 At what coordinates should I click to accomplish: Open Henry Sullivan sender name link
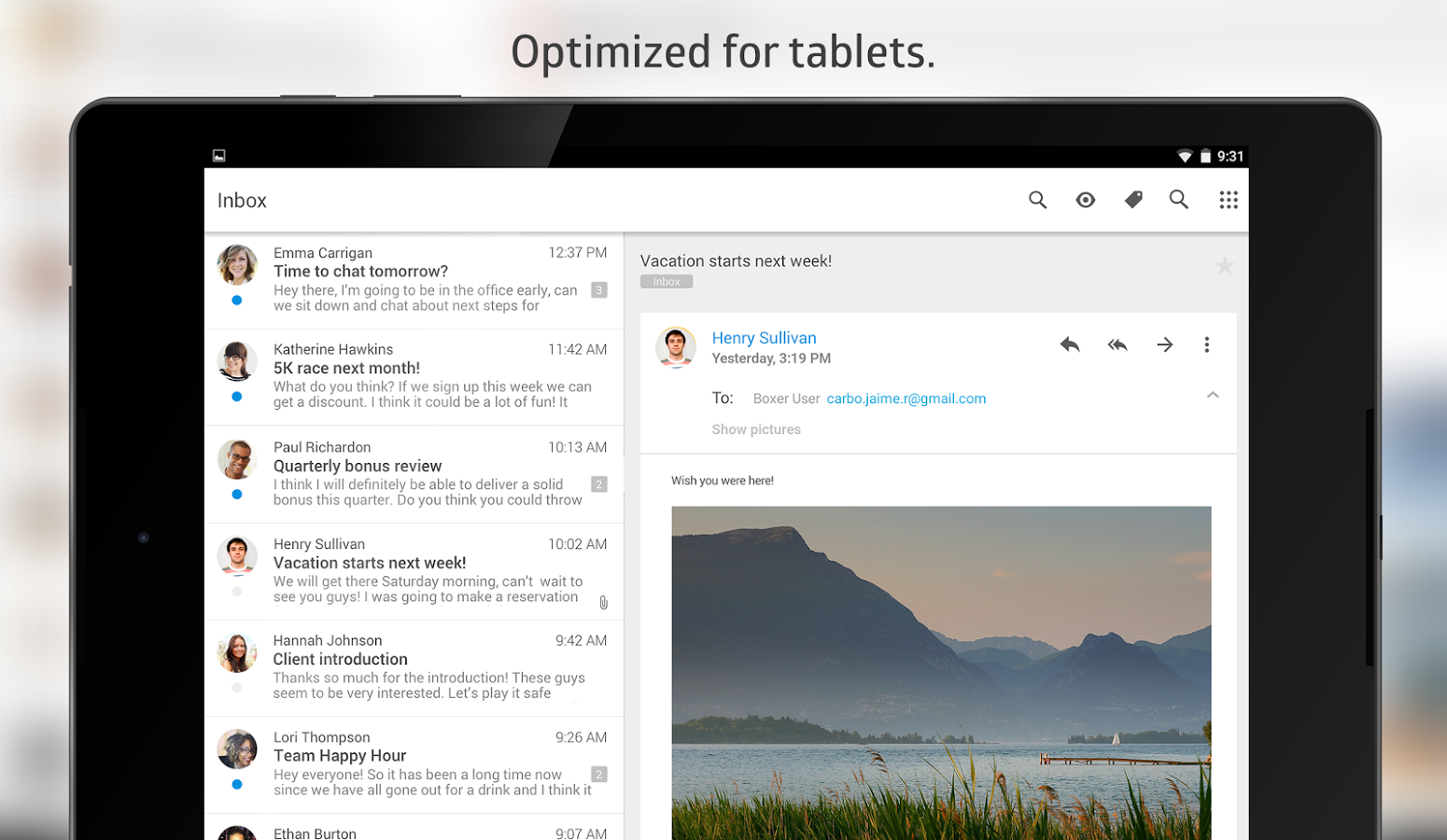764,338
